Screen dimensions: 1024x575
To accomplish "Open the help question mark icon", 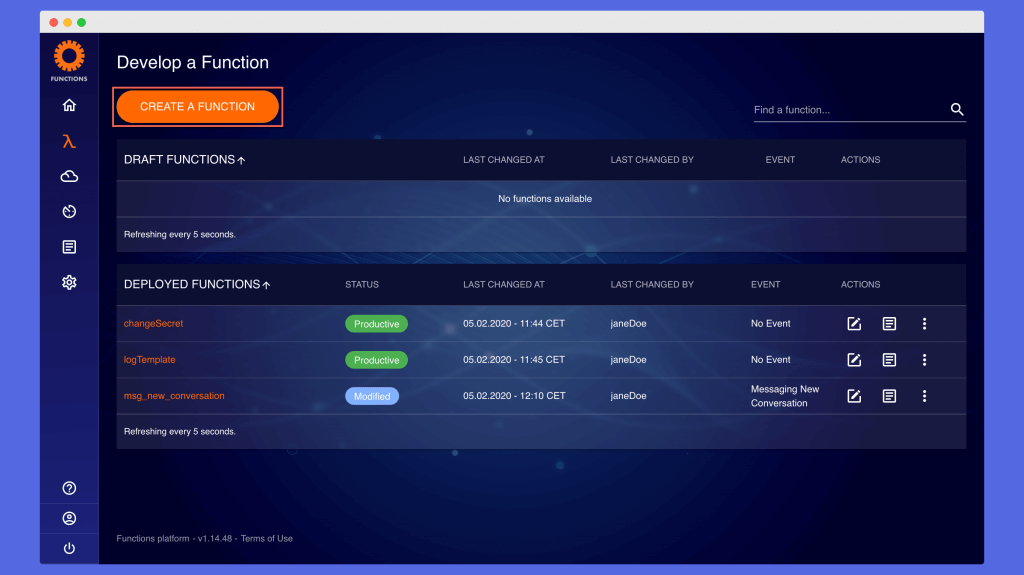I will click(x=69, y=488).
